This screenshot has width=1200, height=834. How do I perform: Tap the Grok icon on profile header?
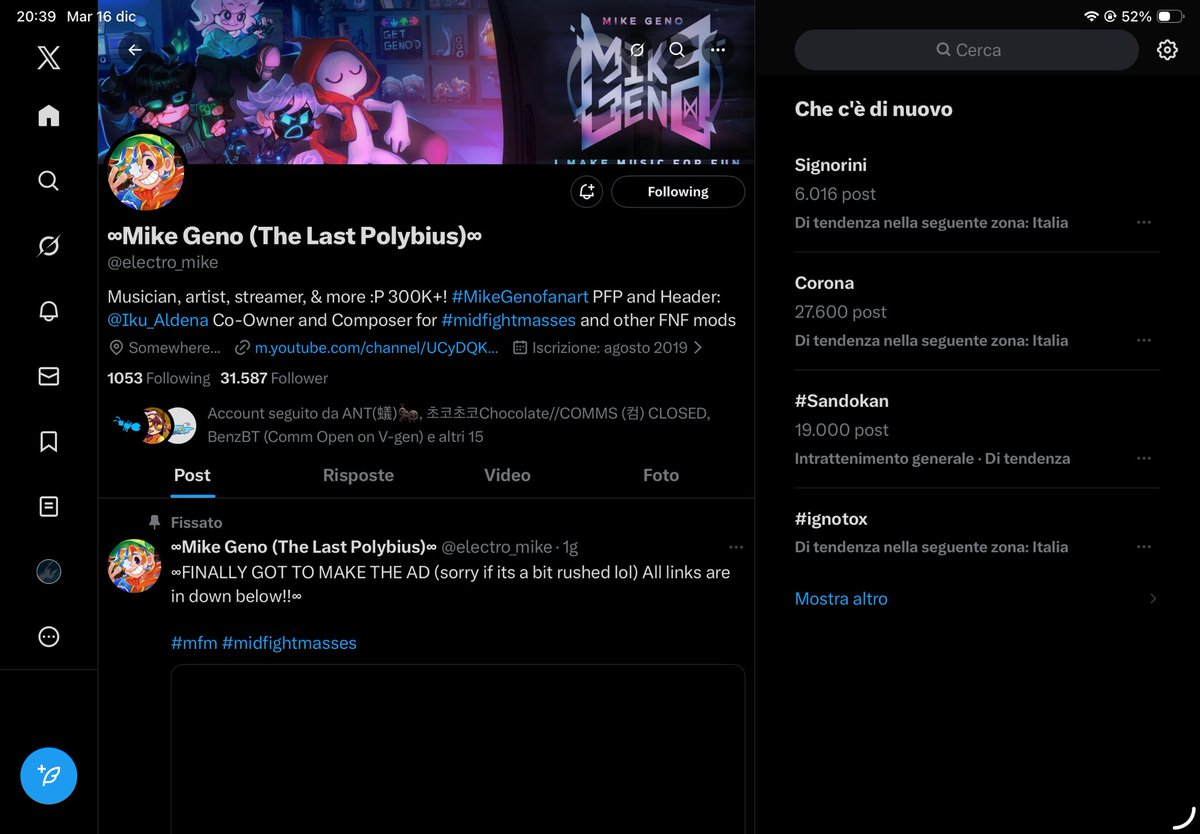[636, 49]
